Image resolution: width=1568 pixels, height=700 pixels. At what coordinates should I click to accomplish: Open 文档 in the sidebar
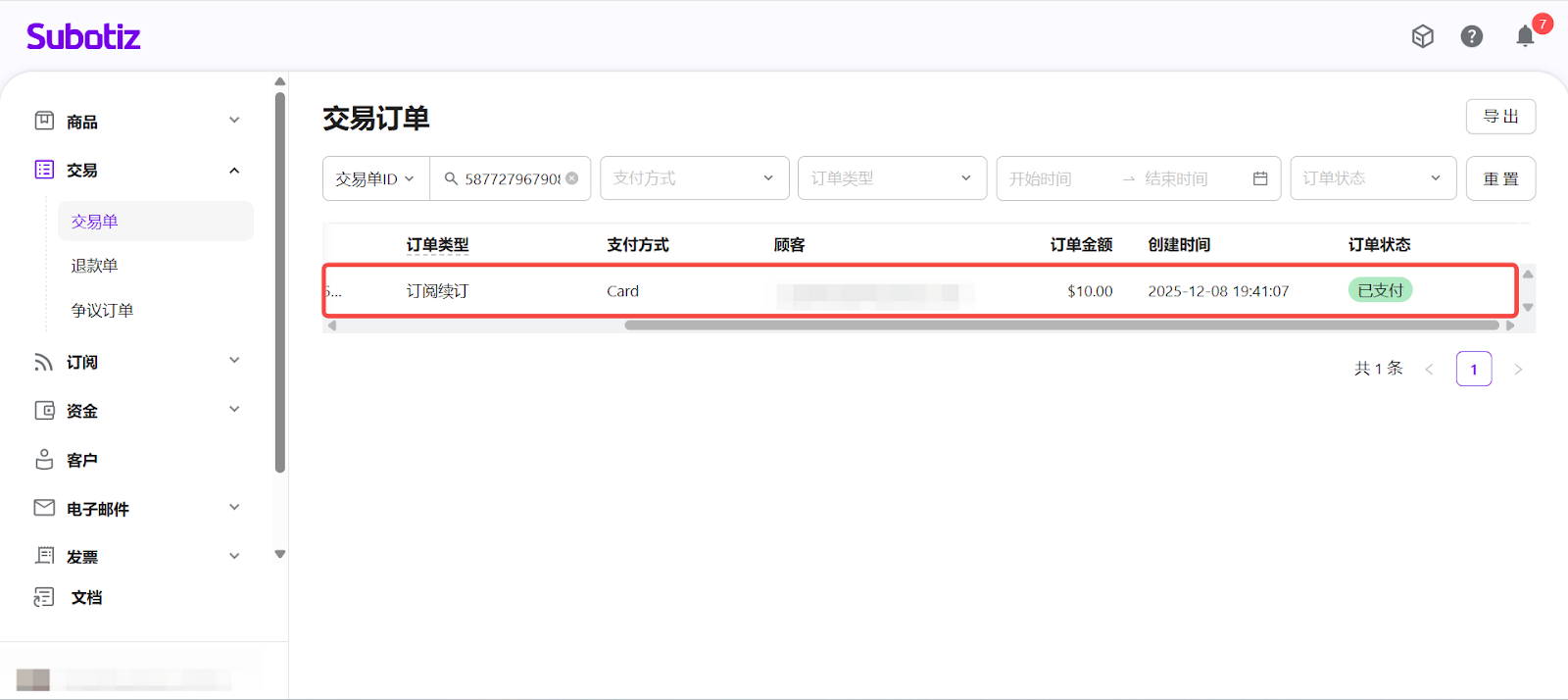pyautogui.click(x=86, y=597)
